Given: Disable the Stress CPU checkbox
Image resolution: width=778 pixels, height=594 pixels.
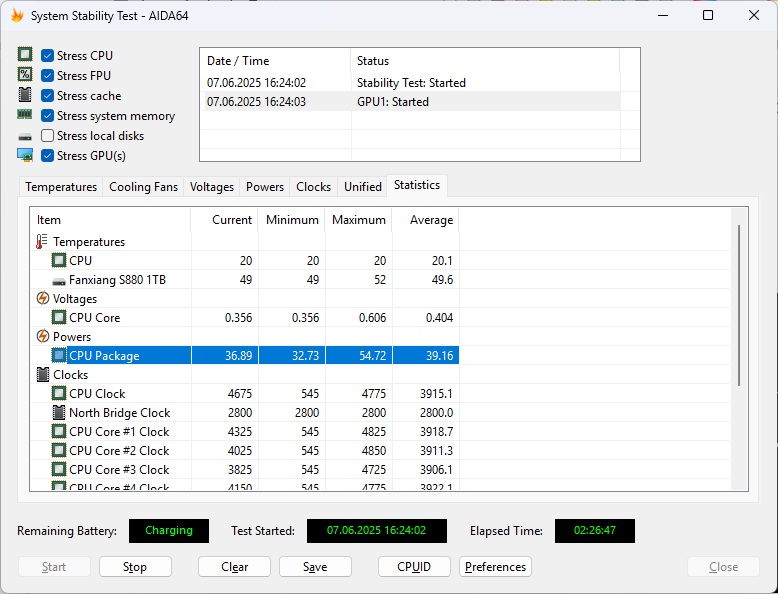Looking at the screenshot, I should pyautogui.click(x=47, y=56).
